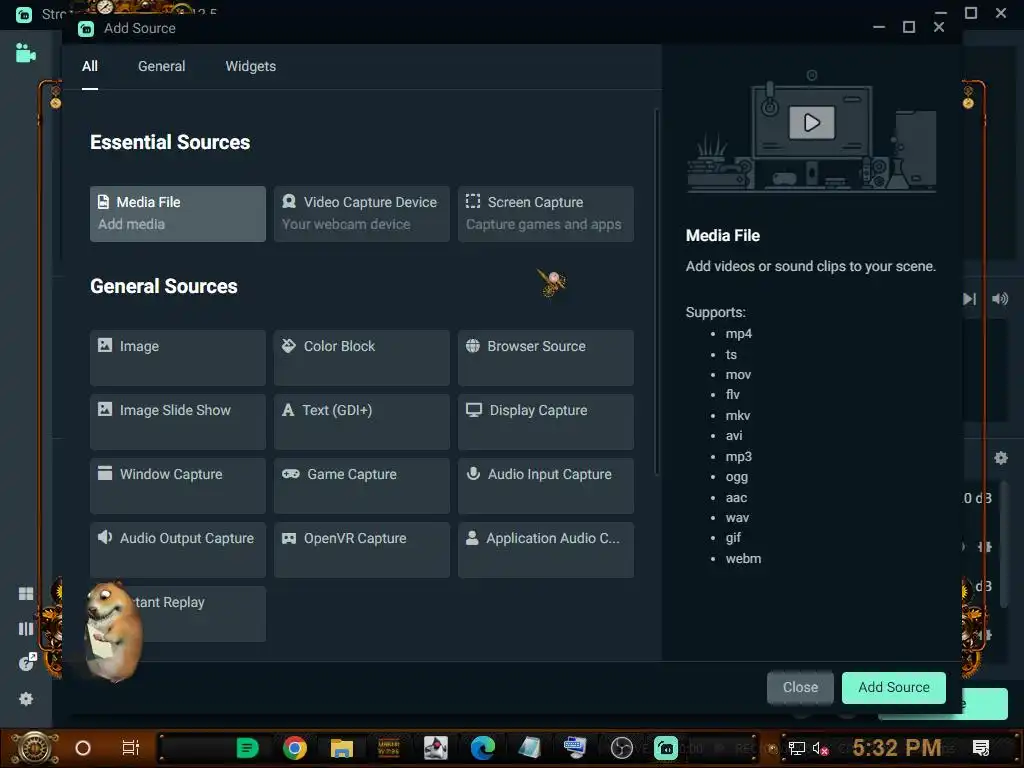The image size is (1024, 768).
Task: Click the skip-next playback icon in main window
Action: click(970, 299)
